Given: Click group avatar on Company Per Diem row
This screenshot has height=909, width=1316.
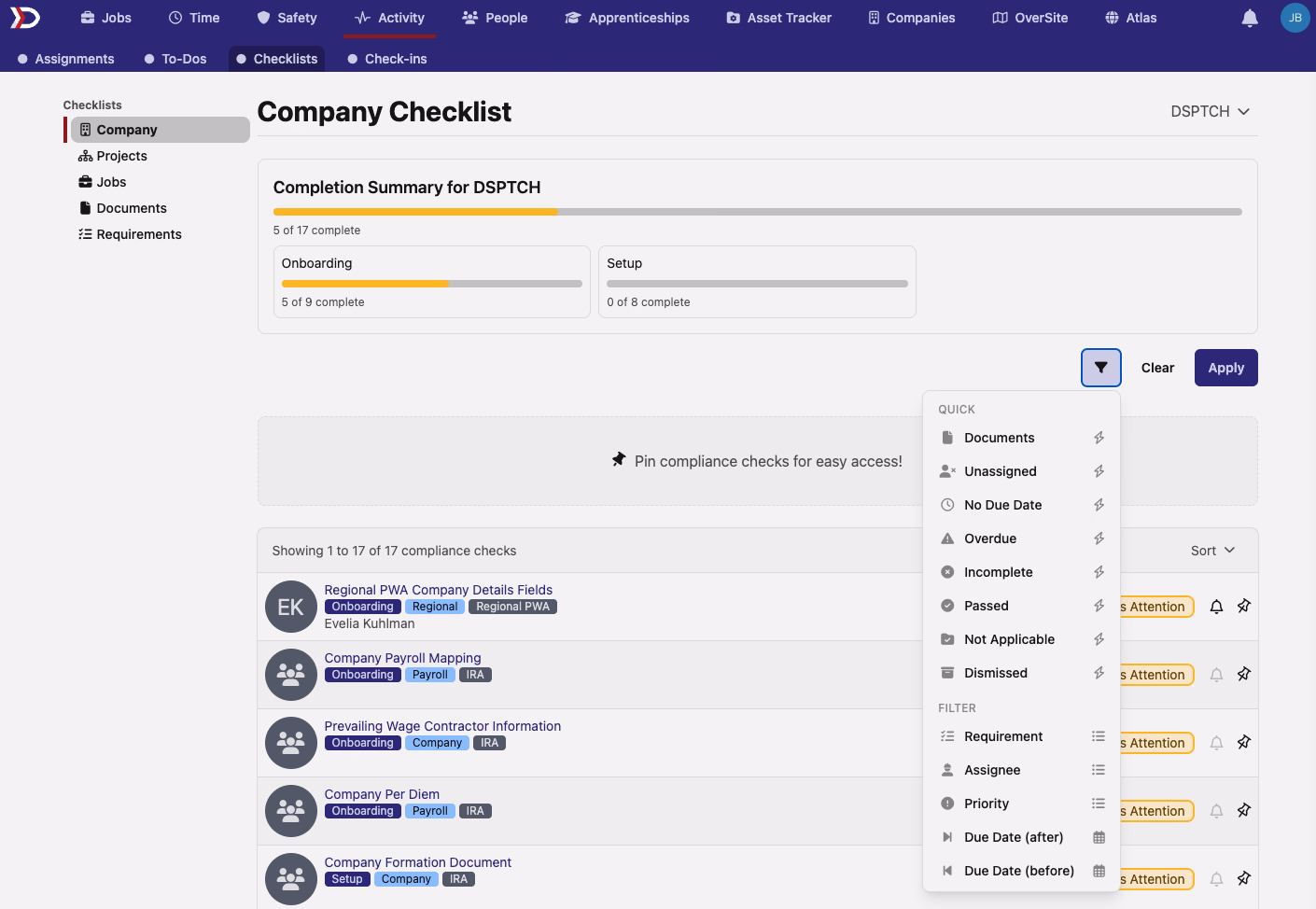Looking at the screenshot, I should (x=291, y=811).
